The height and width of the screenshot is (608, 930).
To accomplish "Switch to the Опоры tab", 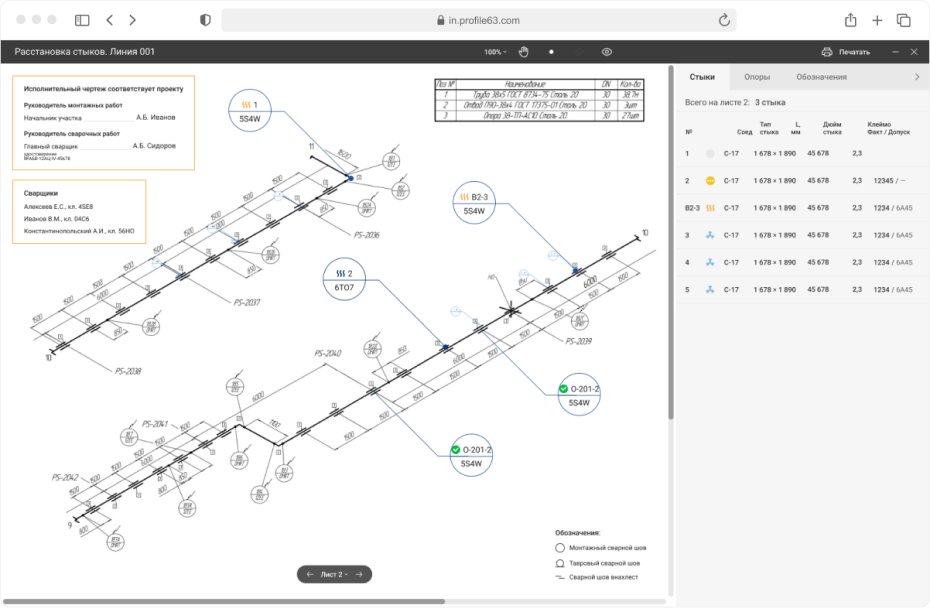I will point(757,77).
